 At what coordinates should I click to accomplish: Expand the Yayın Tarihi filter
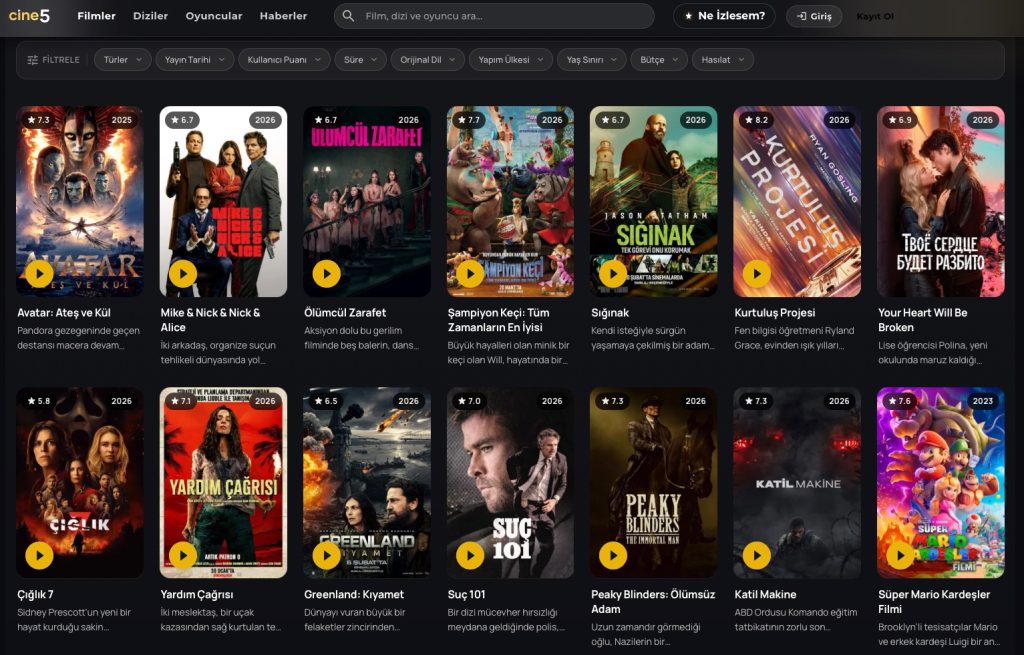(x=195, y=59)
